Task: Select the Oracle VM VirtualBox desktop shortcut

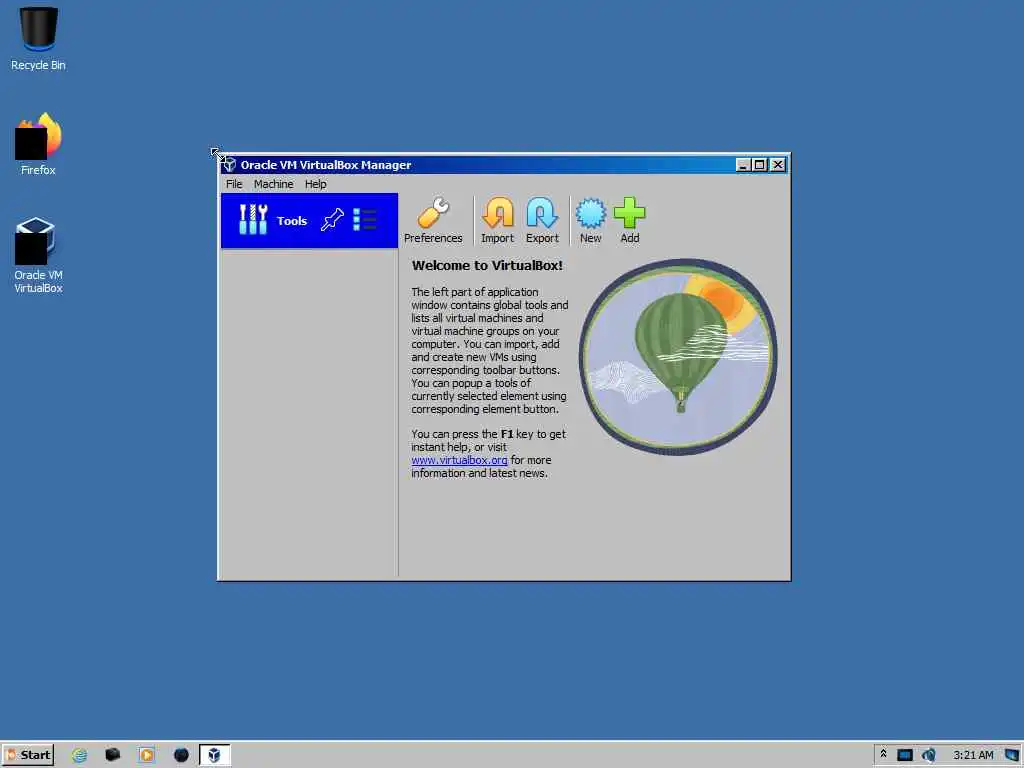Action: pyautogui.click(x=38, y=255)
